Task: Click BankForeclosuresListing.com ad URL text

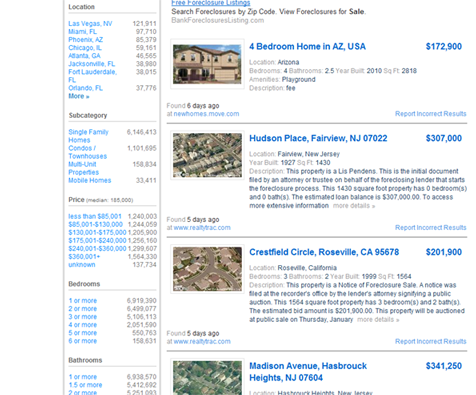Action: tap(218, 20)
